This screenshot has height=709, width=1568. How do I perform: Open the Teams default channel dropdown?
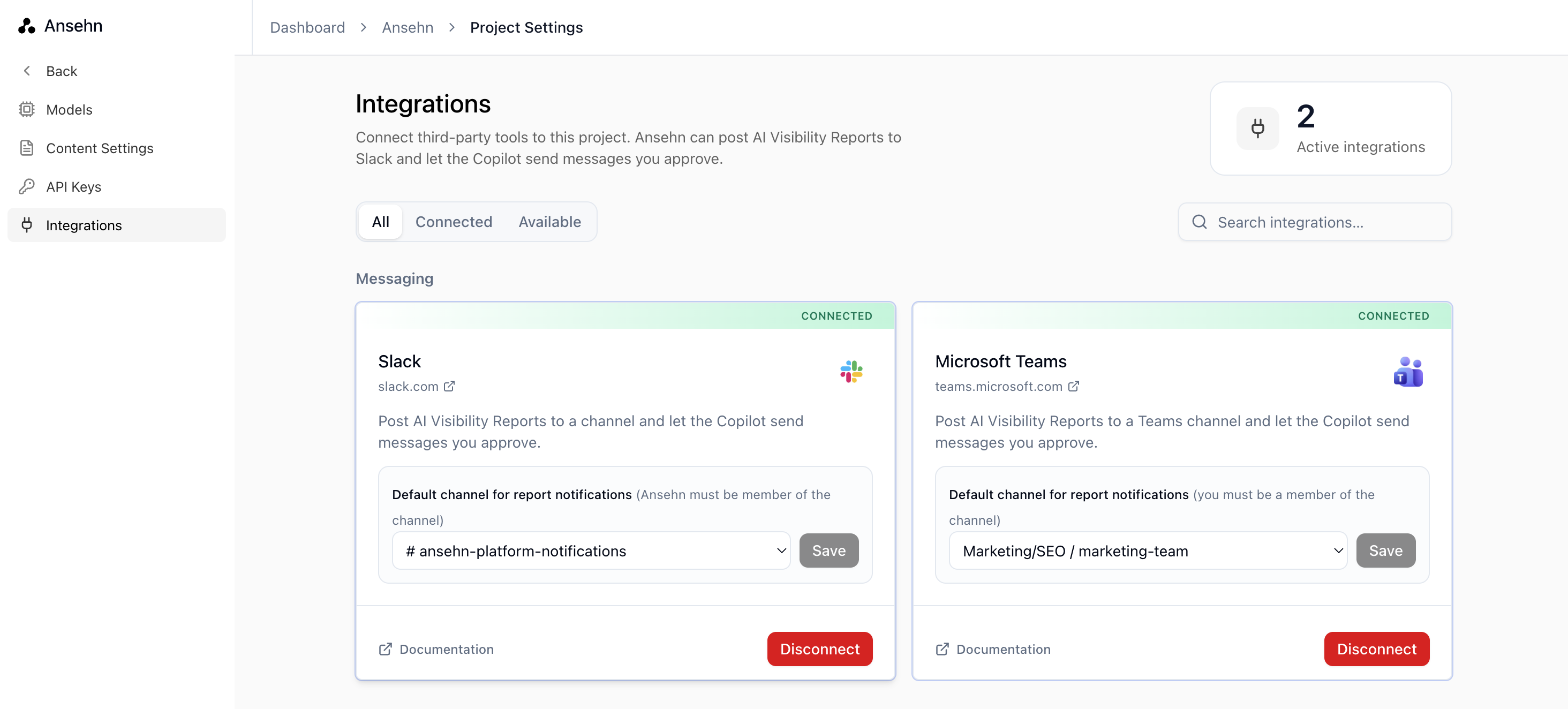tap(1148, 551)
